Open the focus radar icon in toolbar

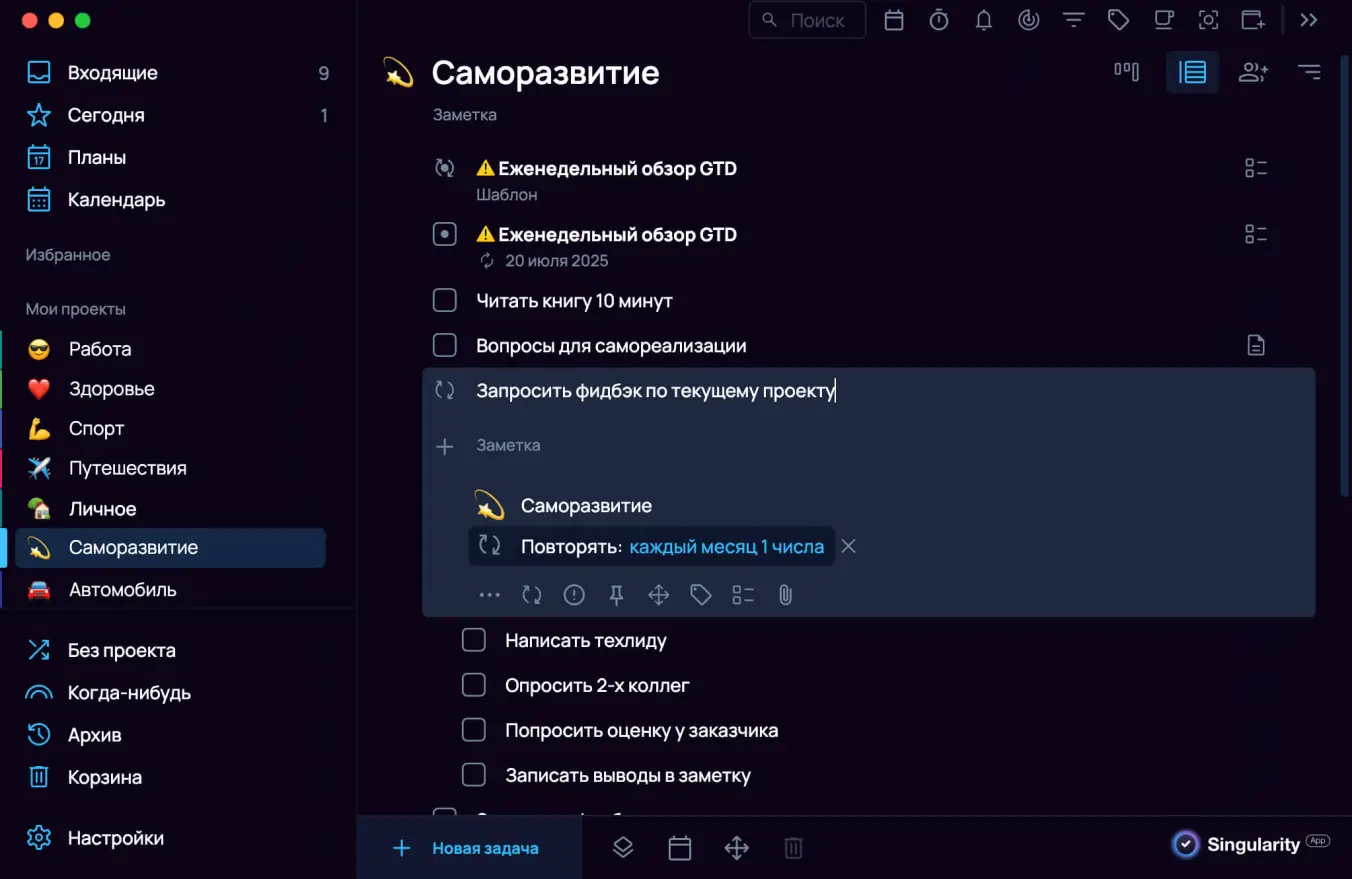pos(1029,20)
